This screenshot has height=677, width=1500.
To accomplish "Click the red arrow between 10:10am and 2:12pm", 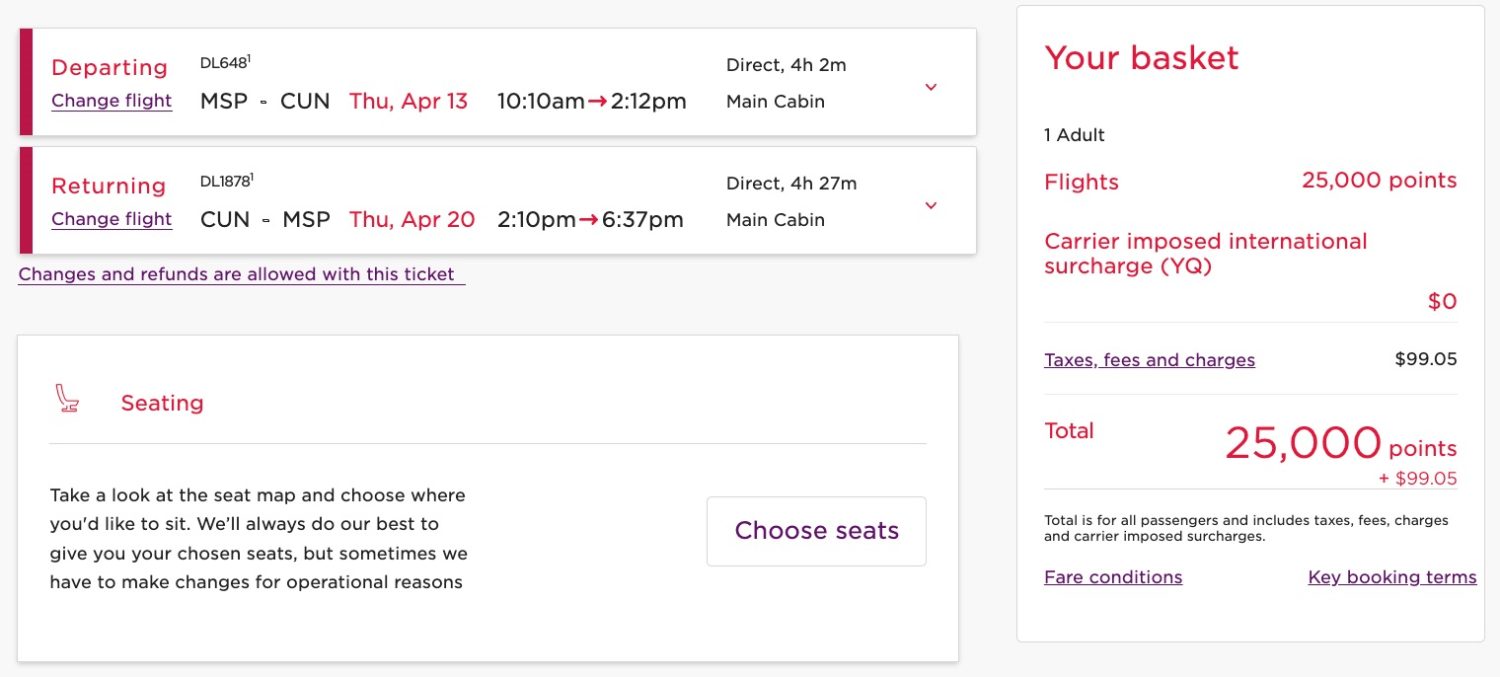I will click(598, 102).
